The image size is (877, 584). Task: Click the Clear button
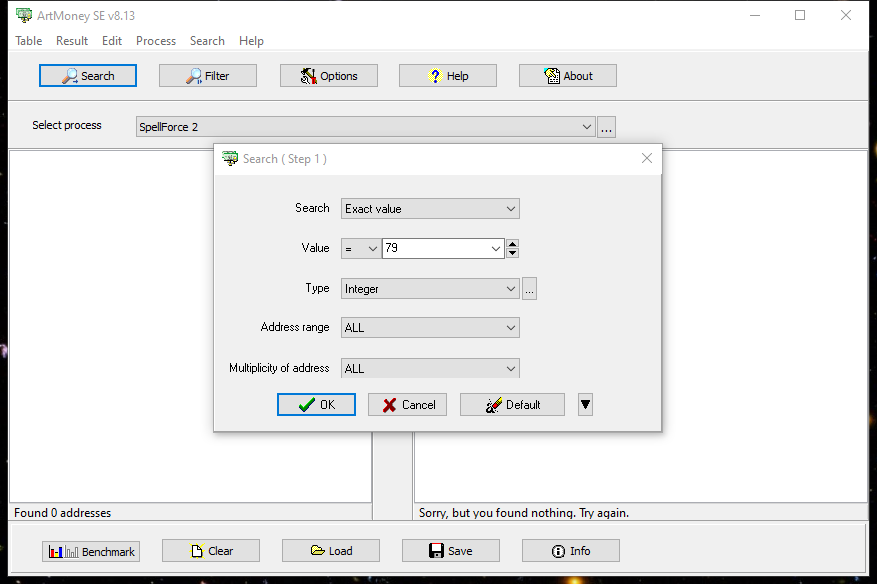(x=211, y=551)
